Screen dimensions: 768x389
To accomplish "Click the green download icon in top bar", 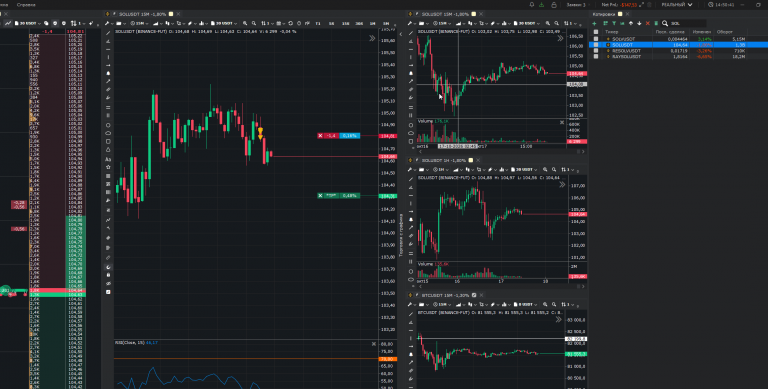I will coord(541,4).
